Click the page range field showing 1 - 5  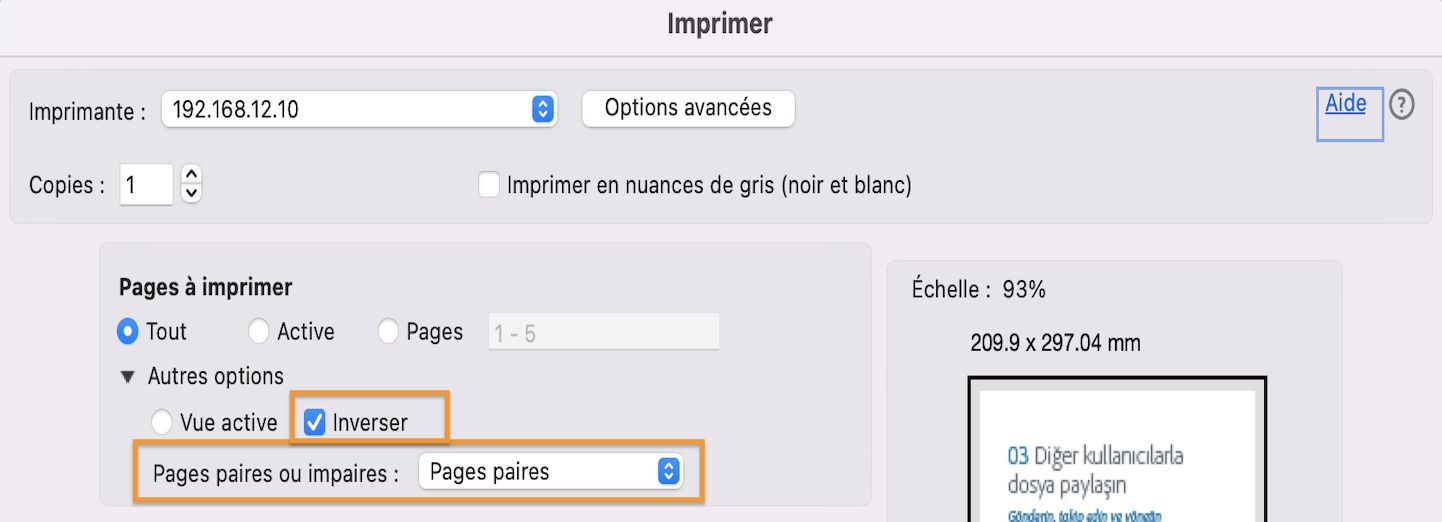603,332
